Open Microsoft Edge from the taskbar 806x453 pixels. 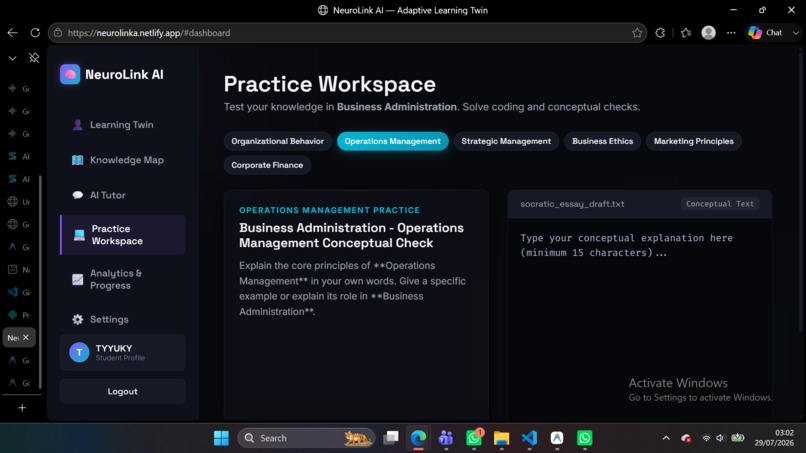tap(418, 438)
